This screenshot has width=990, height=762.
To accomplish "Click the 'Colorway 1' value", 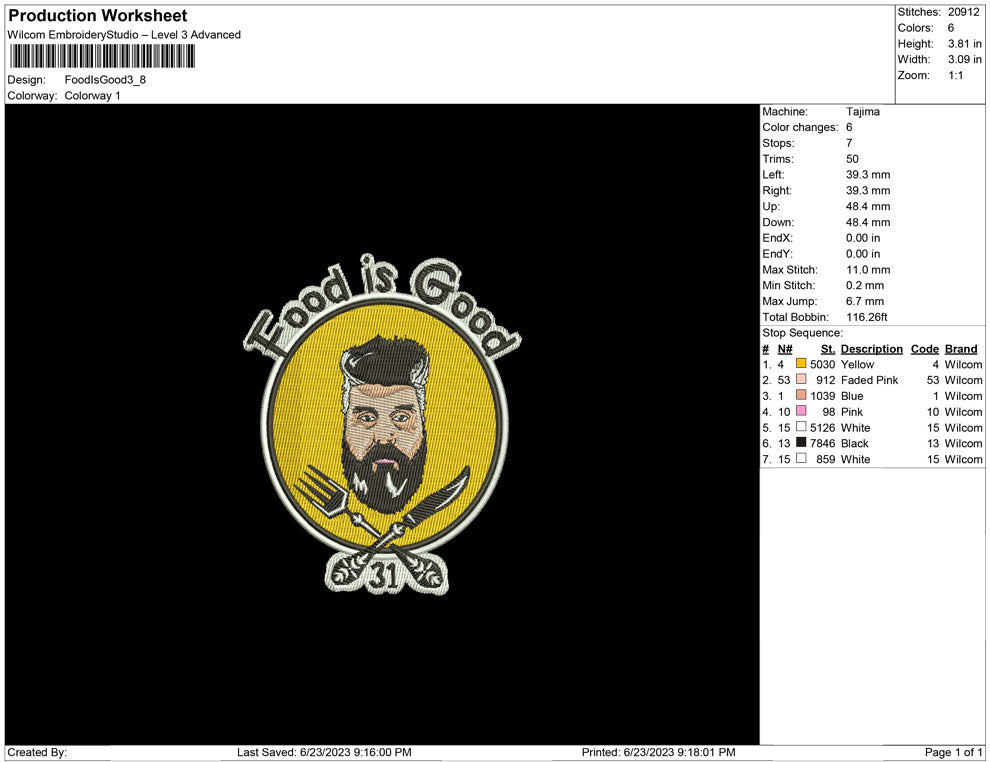I will coord(92,95).
